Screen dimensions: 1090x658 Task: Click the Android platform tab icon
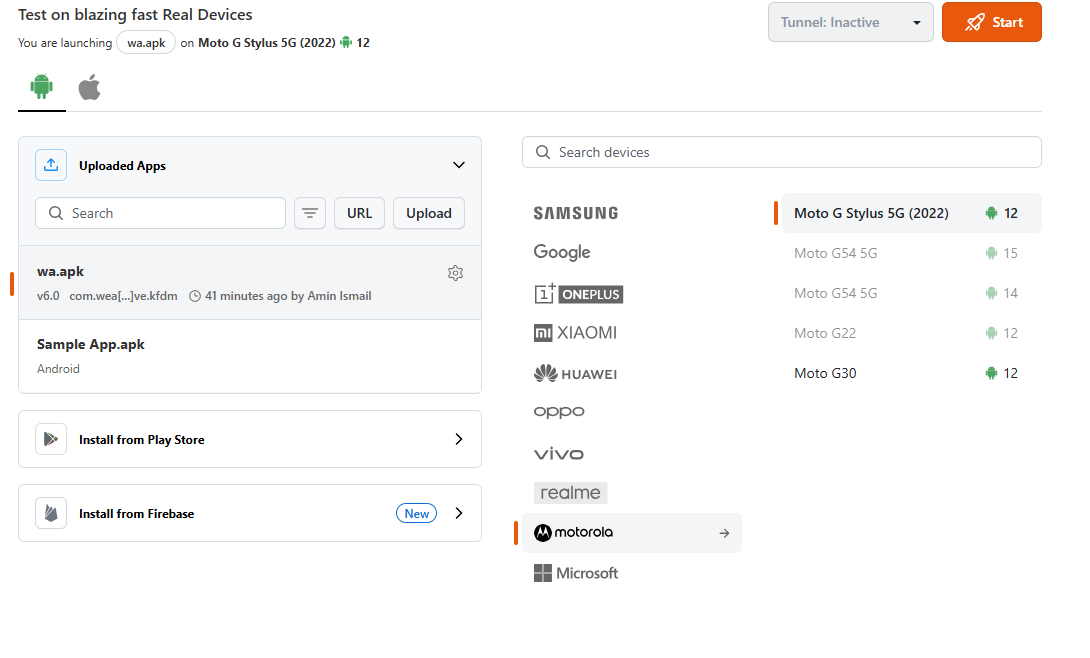pos(41,87)
